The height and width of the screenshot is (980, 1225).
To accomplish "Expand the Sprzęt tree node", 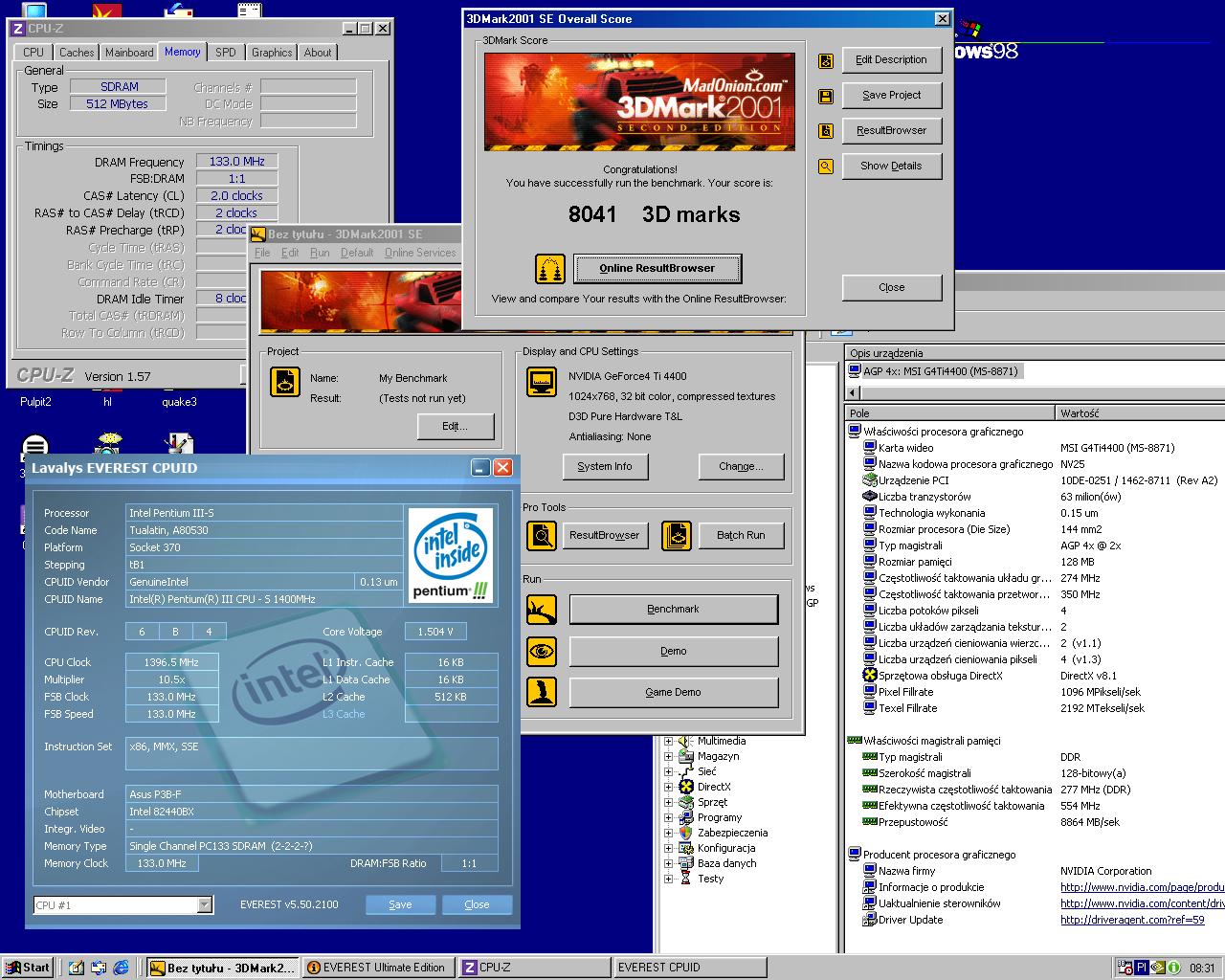I will click(x=669, y=802).
